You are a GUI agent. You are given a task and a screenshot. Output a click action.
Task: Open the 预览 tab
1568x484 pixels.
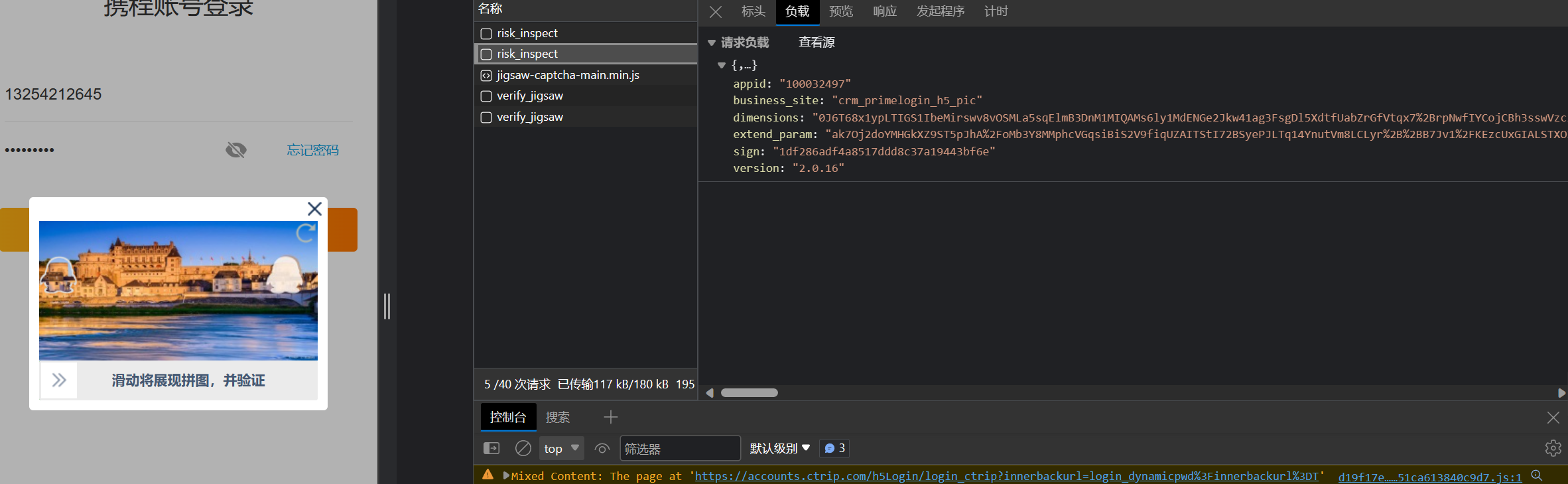tap(841, 11)
